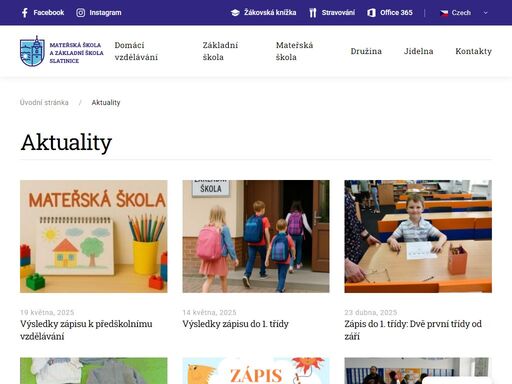Expand the Czech language dropdown arrow
This screenshot has height=384, width=512.
tap(485, 13)
